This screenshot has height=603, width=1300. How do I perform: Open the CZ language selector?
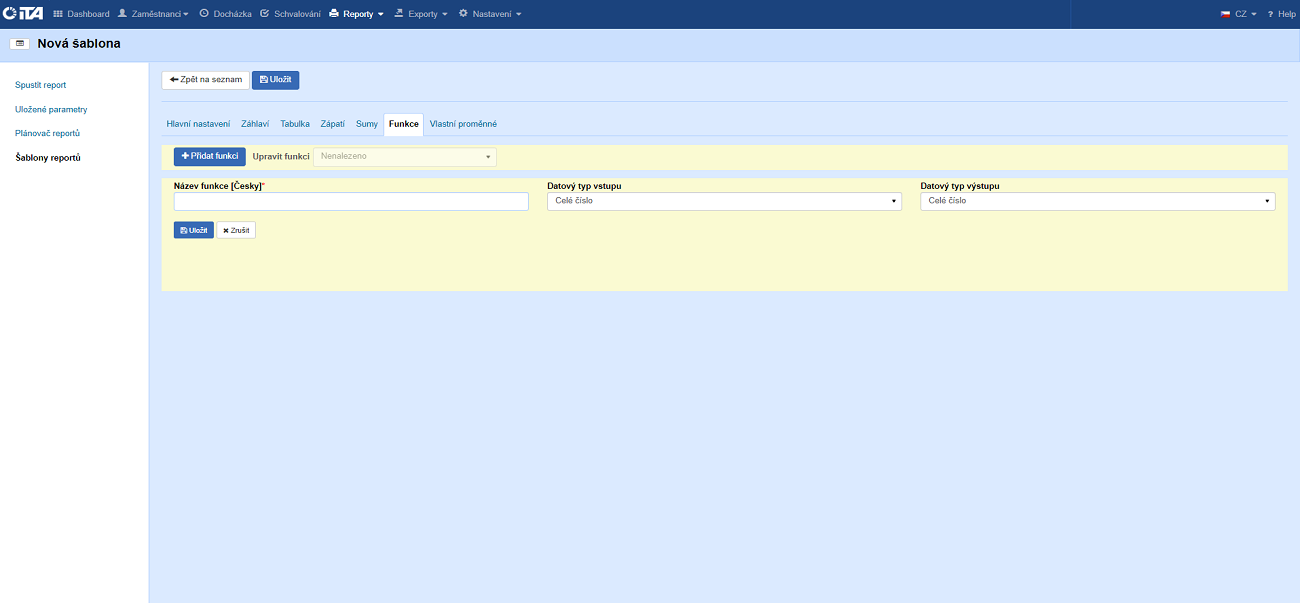(x=1239, y=14)
